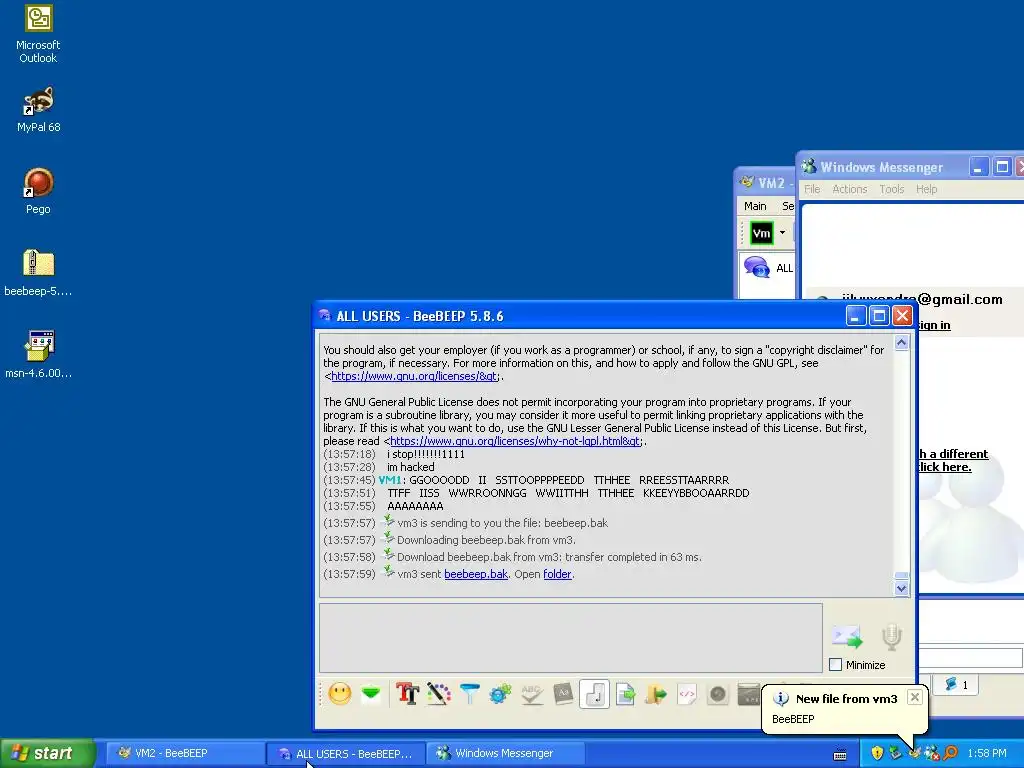Click in the message text input area

pyautogui.click(x=570, y=637)
